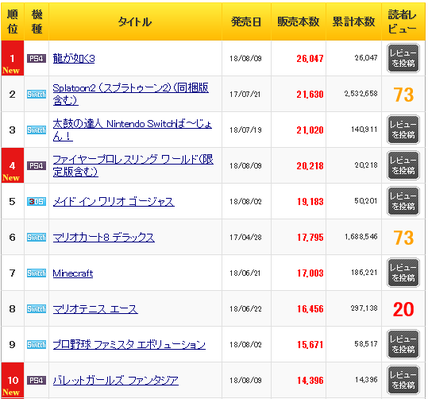
Task: Click the 販売本数 column header
Action: click(298, 22)
